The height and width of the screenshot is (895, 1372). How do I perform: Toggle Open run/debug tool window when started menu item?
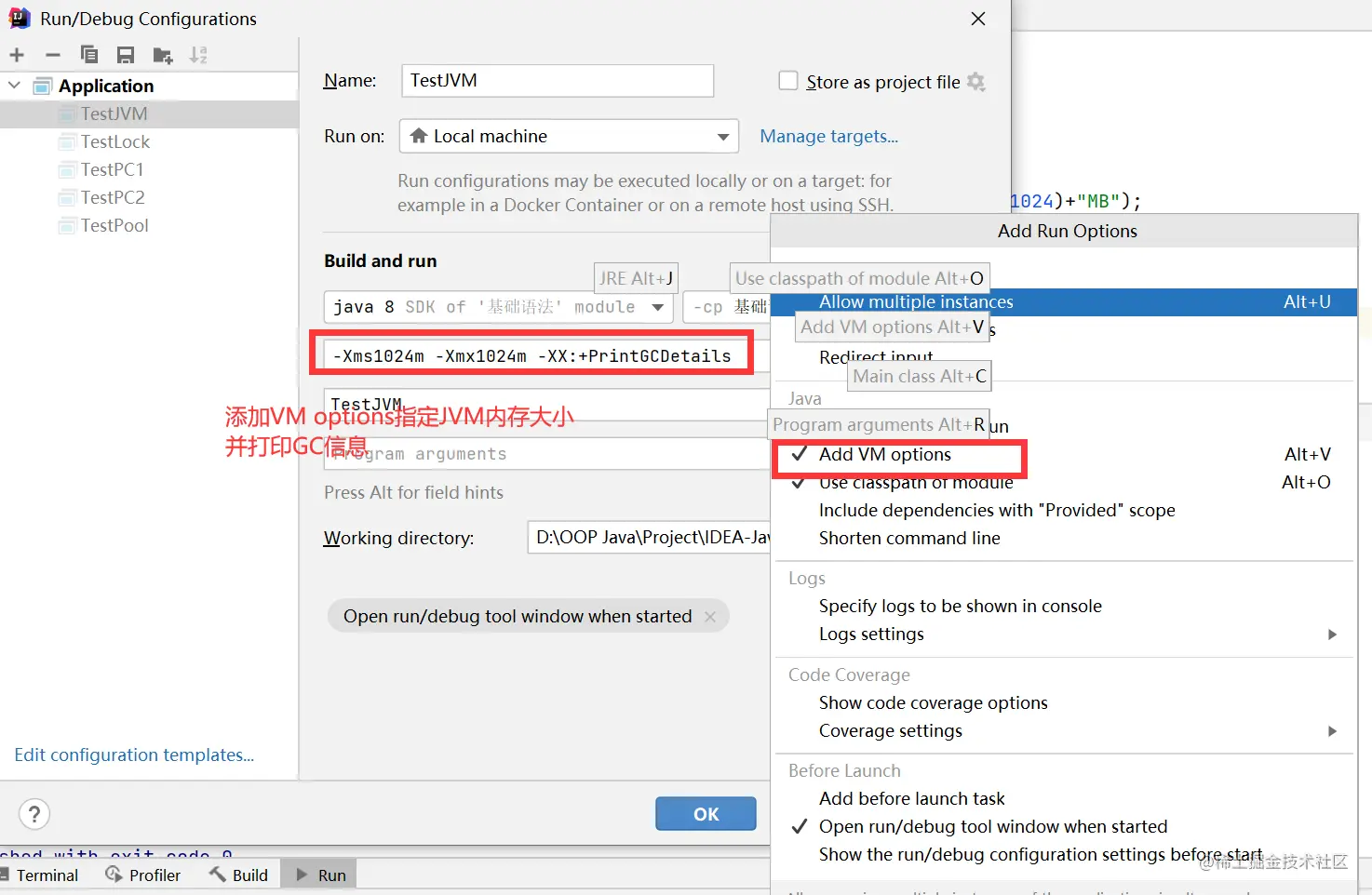(1064, 826)
